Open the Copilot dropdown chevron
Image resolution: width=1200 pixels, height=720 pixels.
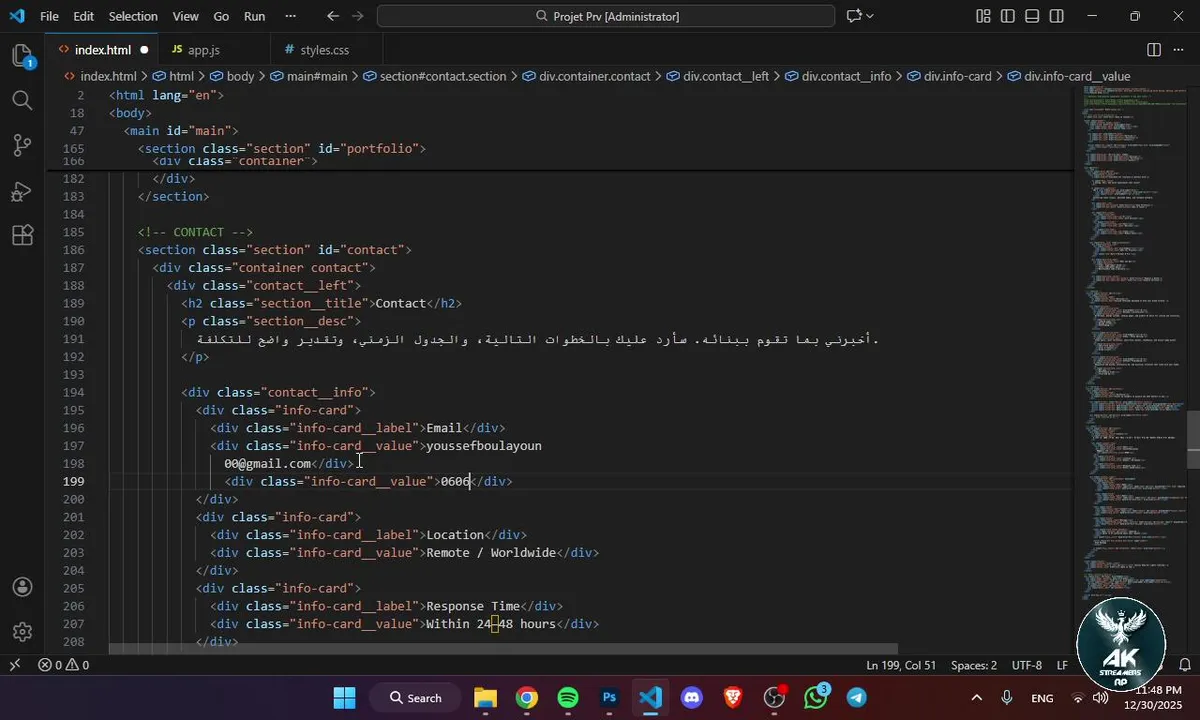(870, 16)
